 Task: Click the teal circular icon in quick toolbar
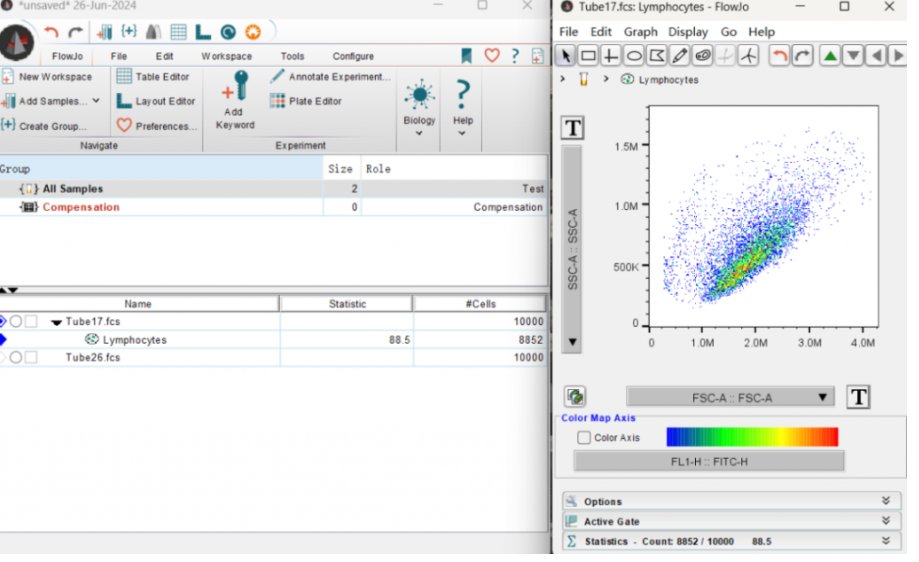[228, 32]
